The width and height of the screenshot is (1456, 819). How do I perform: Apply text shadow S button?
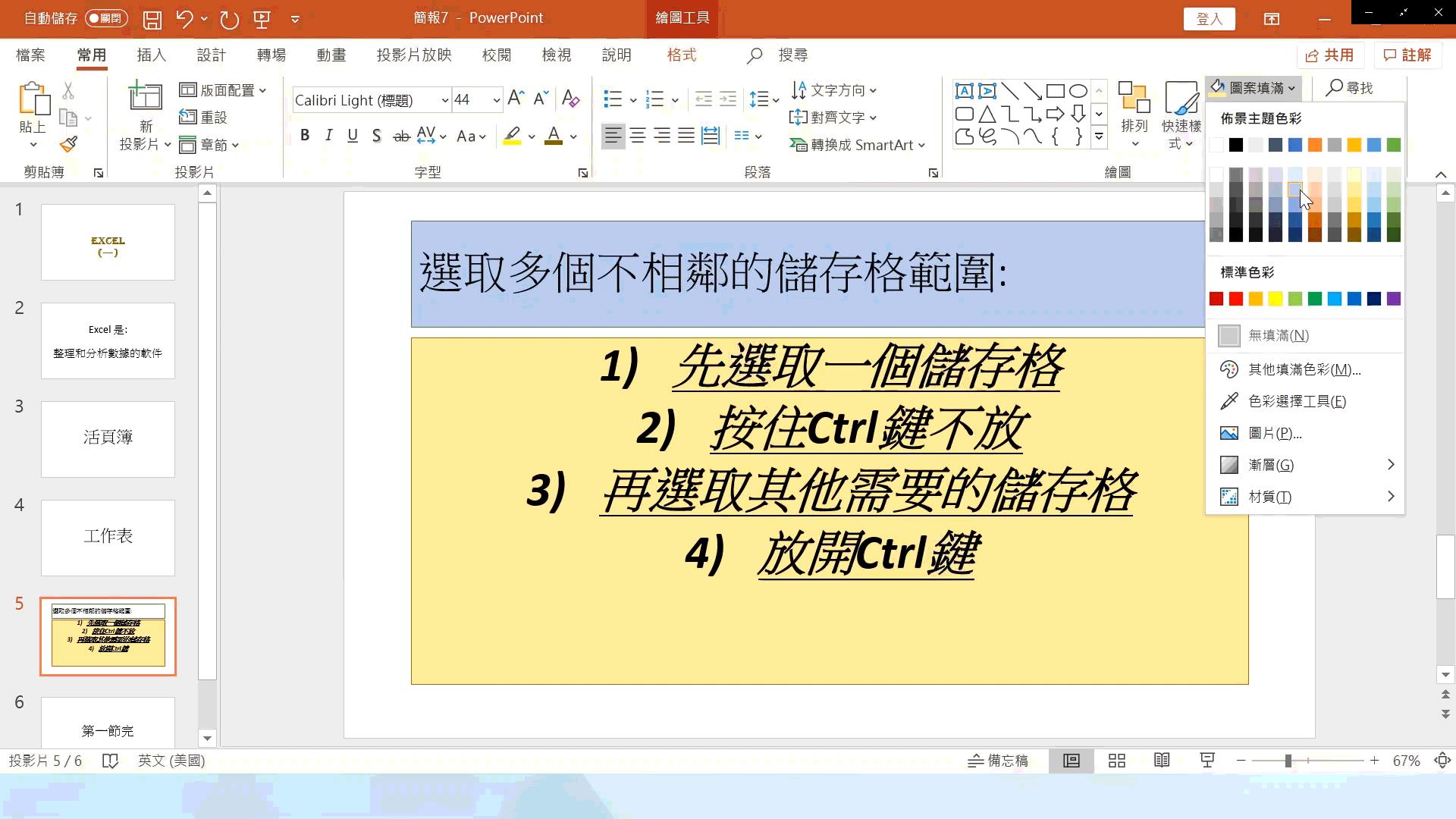click(x=377, y=136)
